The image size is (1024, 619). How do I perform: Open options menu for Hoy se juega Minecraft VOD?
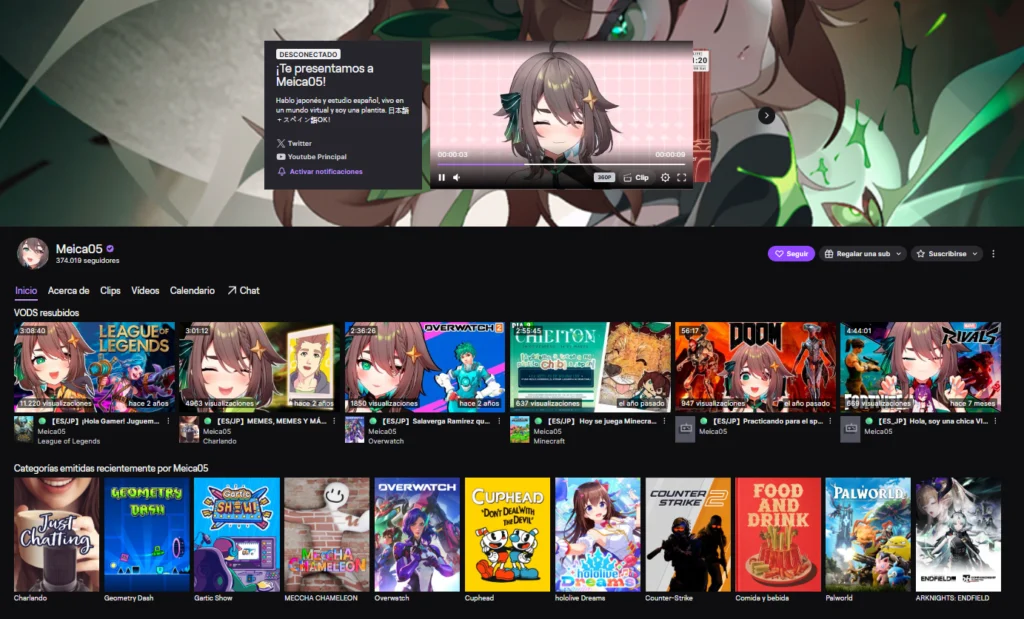tap(664, 422)
